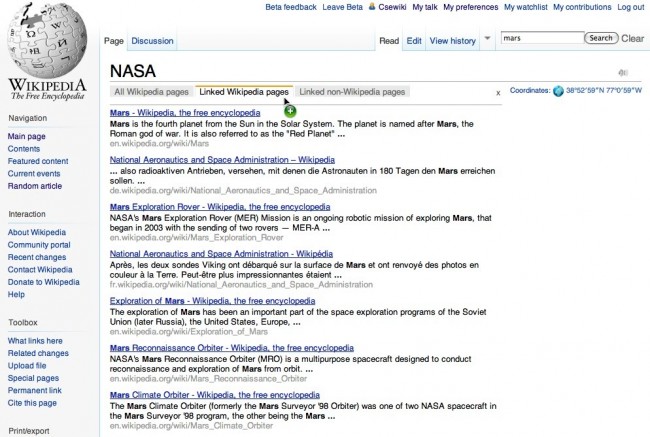Open German National Aeronautics and Space Administration result
The height and width of the screenshot is (437, 650).
tap(222, 160)
